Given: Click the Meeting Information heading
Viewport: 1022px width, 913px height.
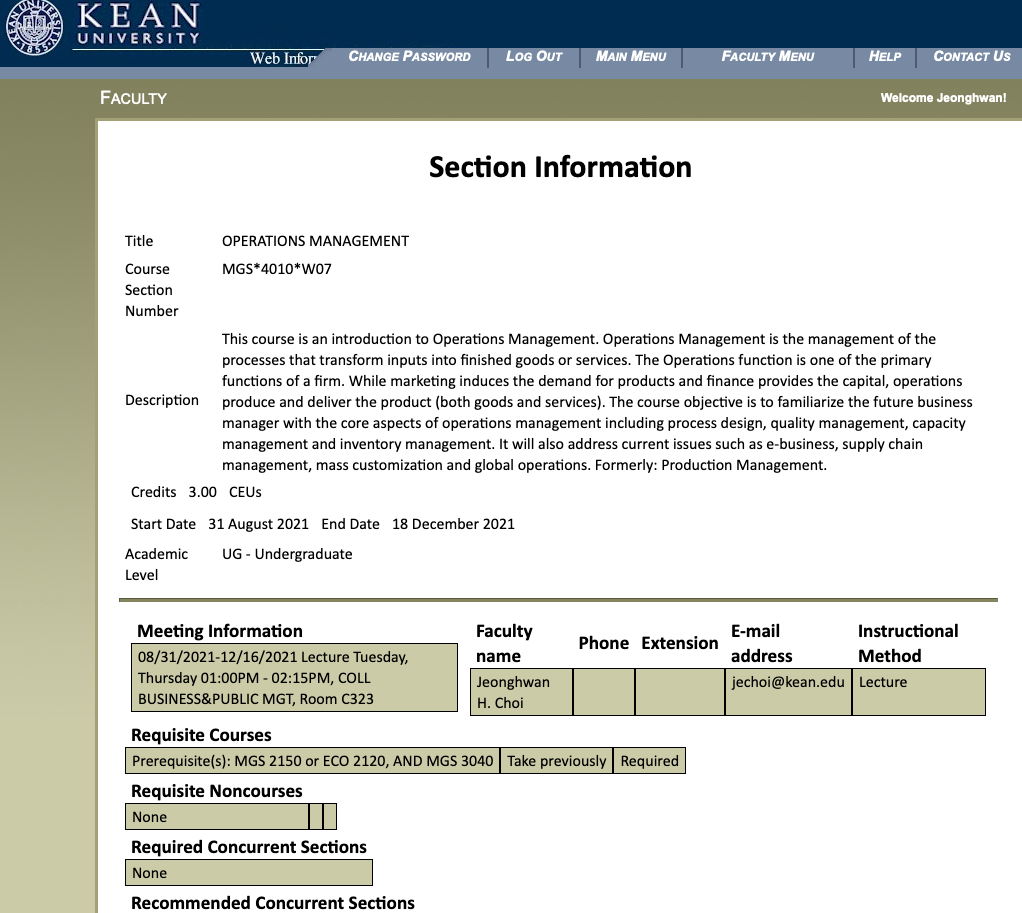Looking at the screenshot, I should 220,631.
